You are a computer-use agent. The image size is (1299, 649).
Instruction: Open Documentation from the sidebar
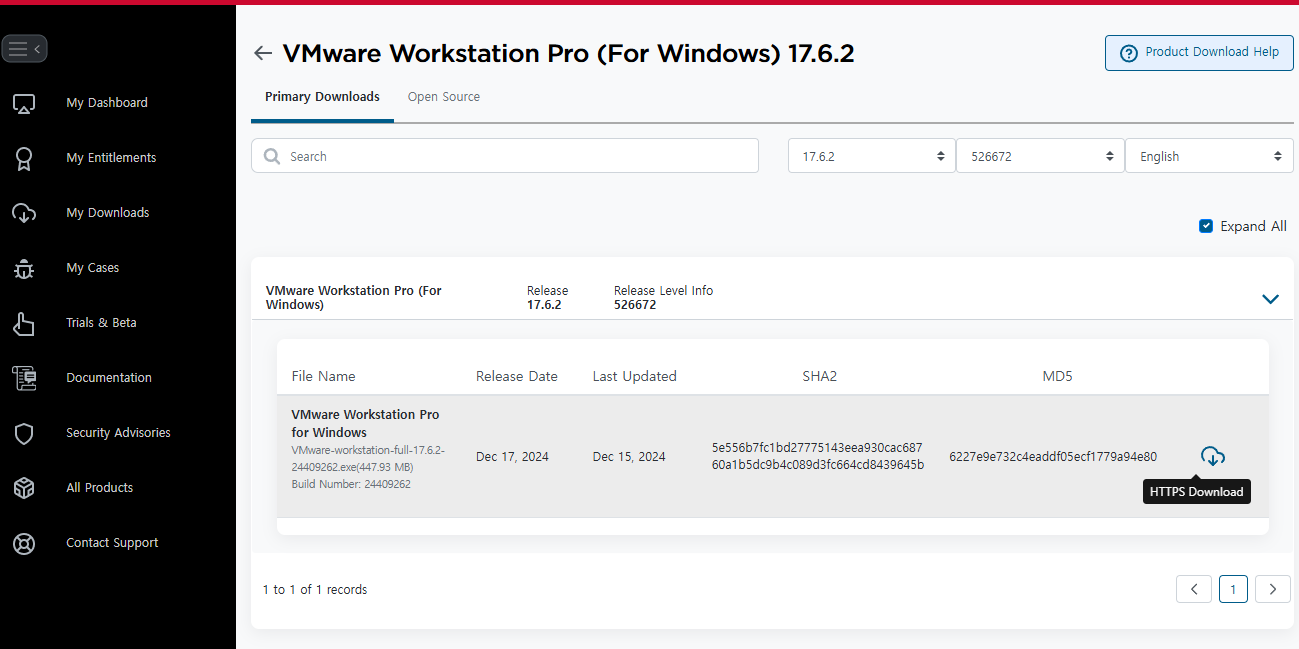point(109,378)
